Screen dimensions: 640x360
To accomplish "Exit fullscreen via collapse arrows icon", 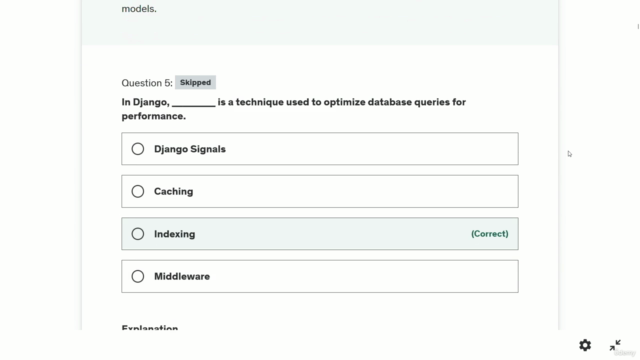I will coord(615,345).
